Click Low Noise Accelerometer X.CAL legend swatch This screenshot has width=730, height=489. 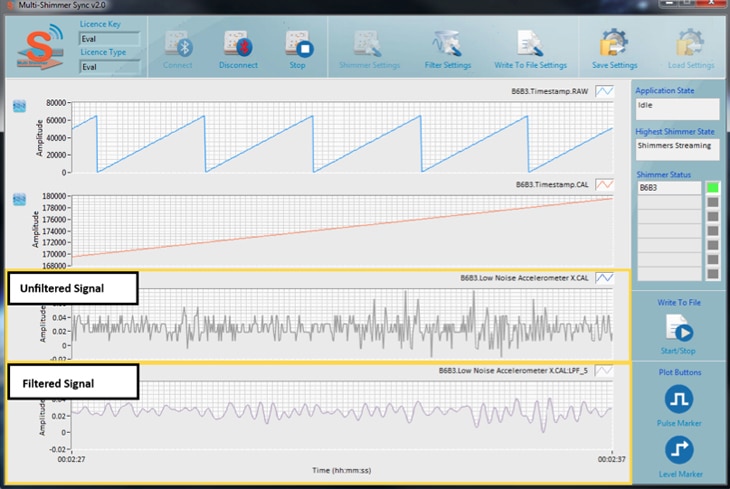604,278
